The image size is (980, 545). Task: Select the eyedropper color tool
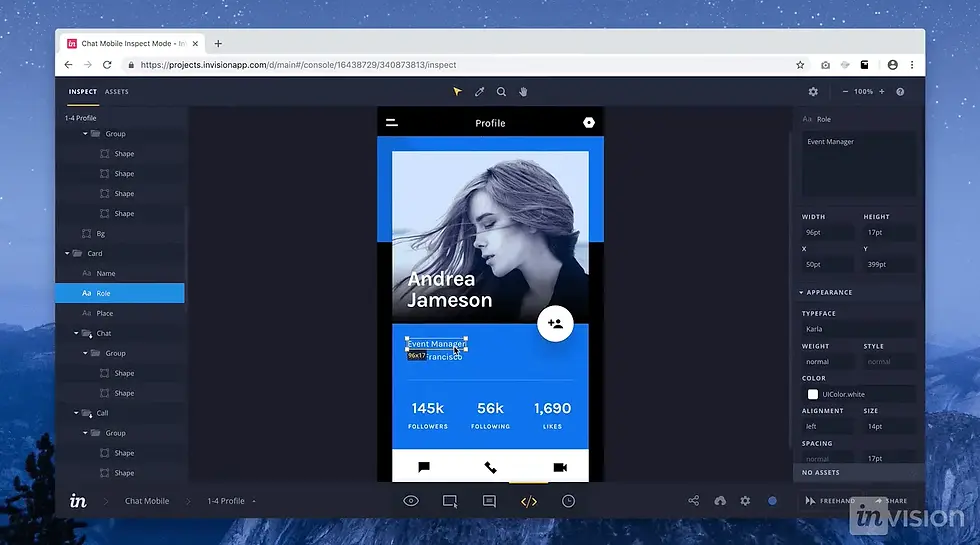(479, 92)
